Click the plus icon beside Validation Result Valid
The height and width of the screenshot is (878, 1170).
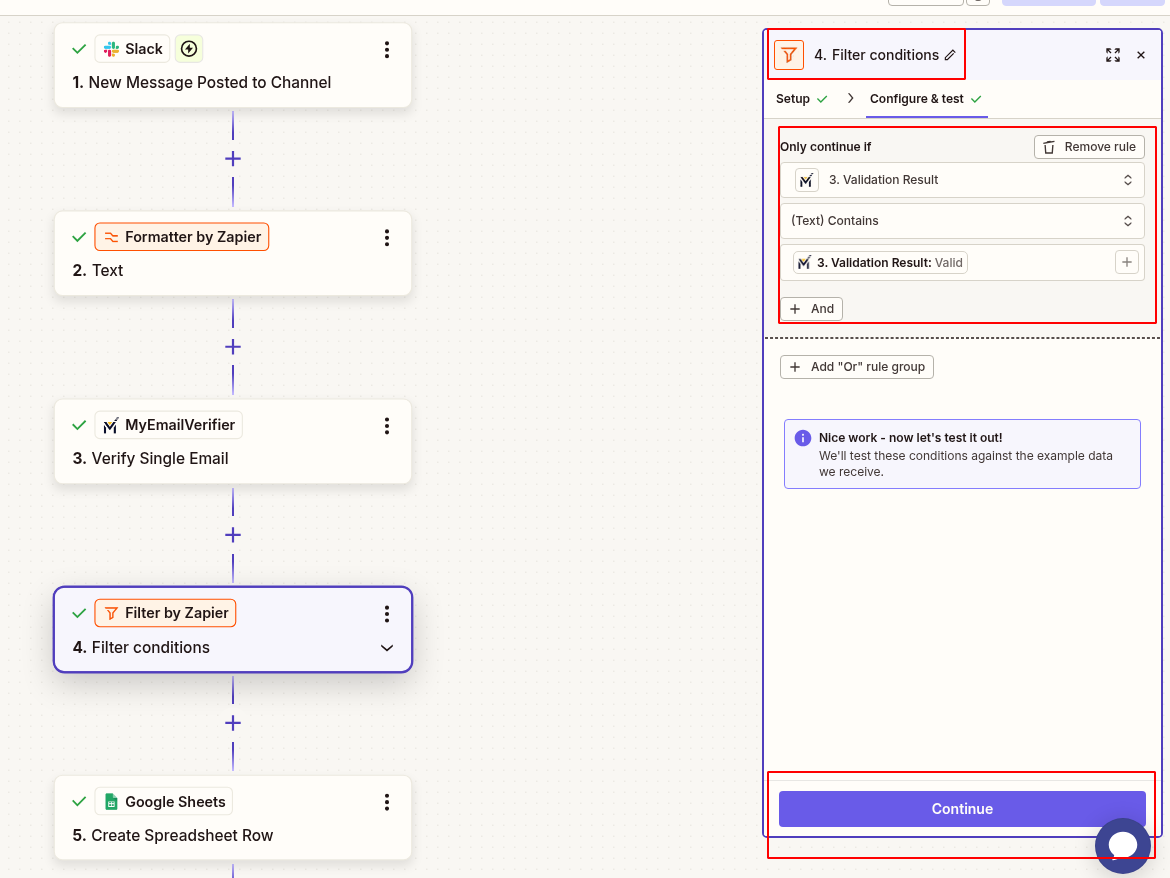tap(1127, 262)
